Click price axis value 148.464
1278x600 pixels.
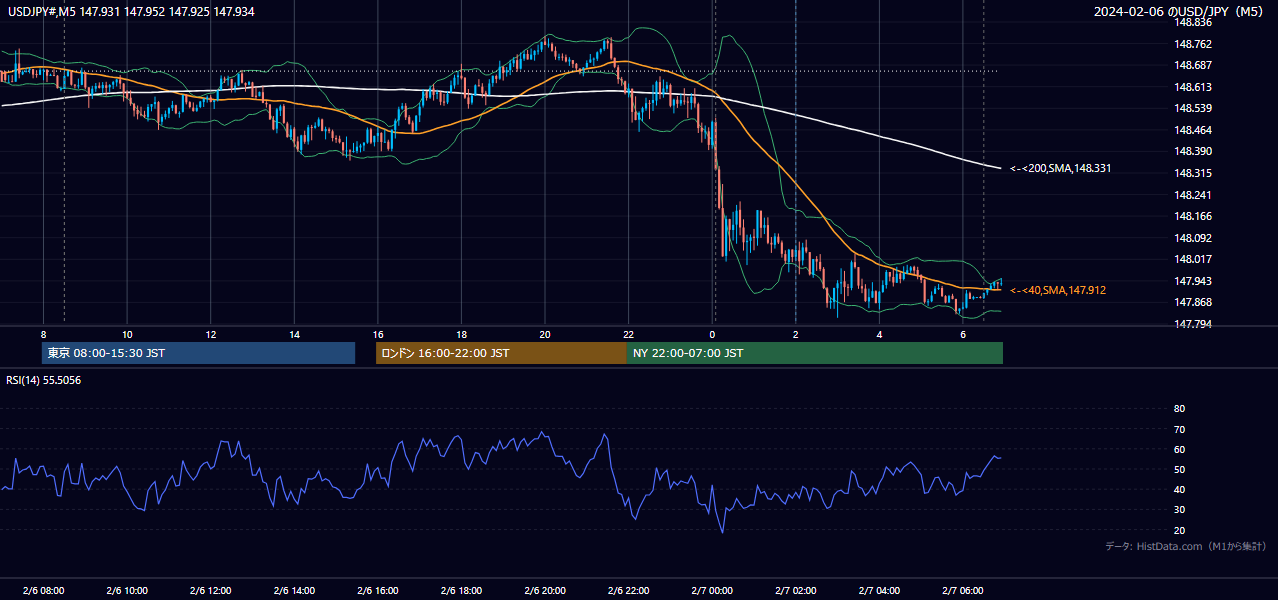pos(1192,130)
